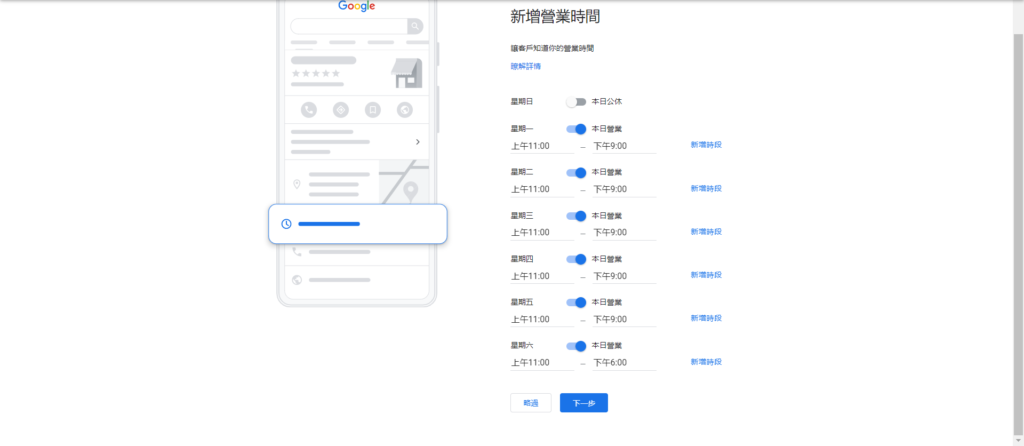Click the directions icon in phone mockup
This screenshot has width=1024, height=446.
(341, 110)
